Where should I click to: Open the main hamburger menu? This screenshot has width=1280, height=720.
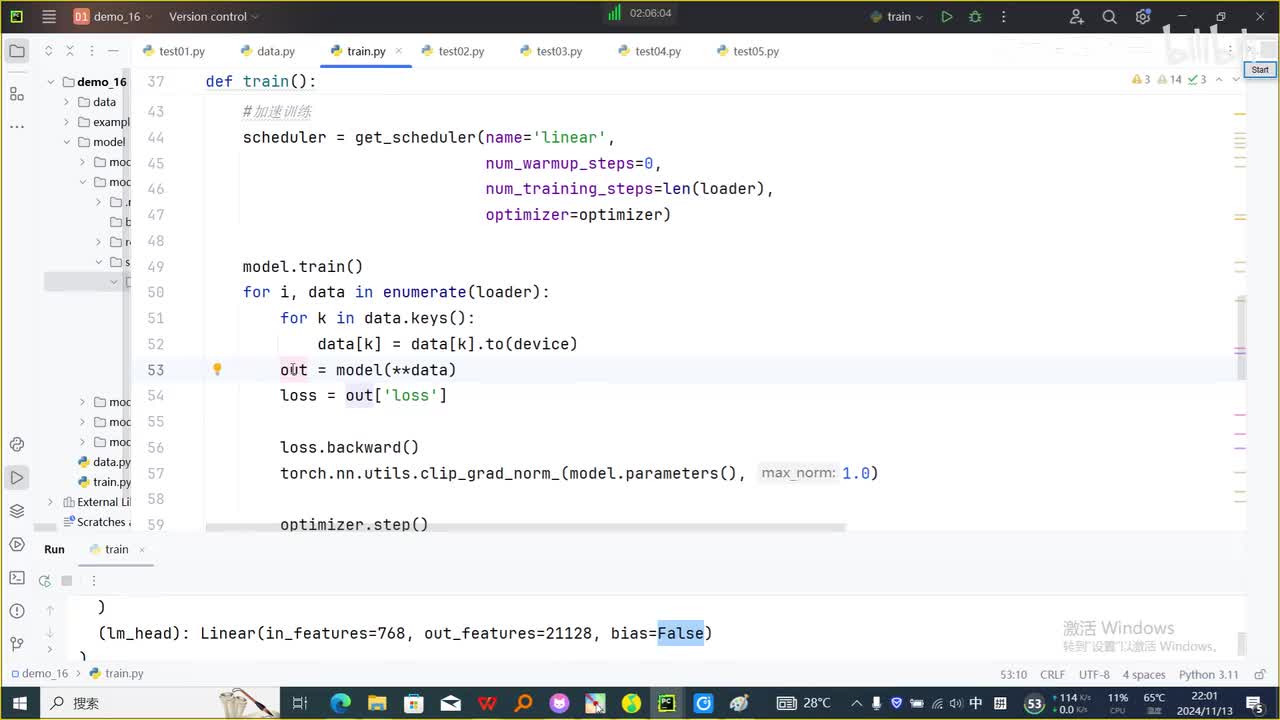[x=50, y=17]
